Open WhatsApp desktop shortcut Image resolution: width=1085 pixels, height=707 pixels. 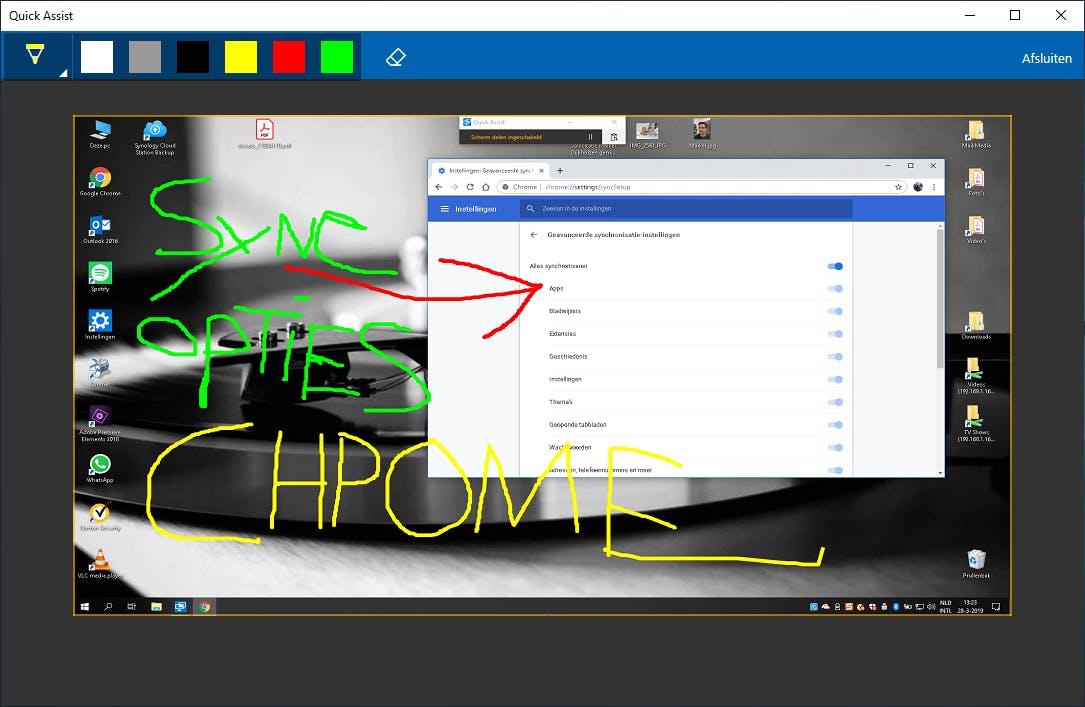[100, 468]
